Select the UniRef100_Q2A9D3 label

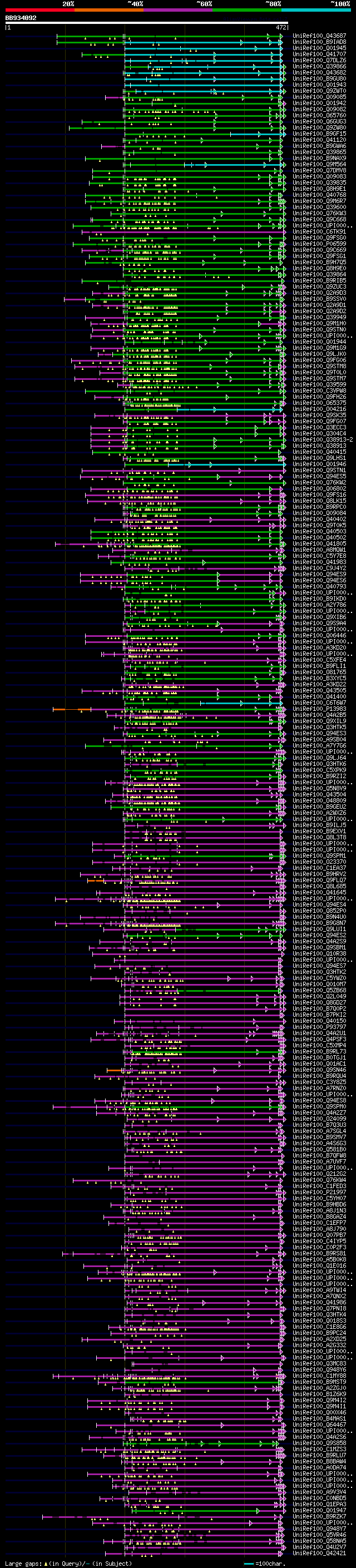319,293
